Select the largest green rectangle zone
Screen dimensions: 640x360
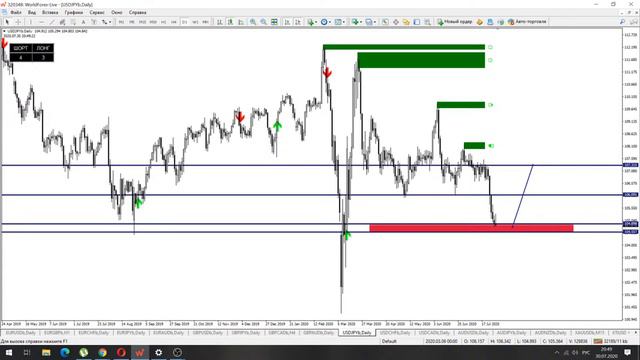421,60
